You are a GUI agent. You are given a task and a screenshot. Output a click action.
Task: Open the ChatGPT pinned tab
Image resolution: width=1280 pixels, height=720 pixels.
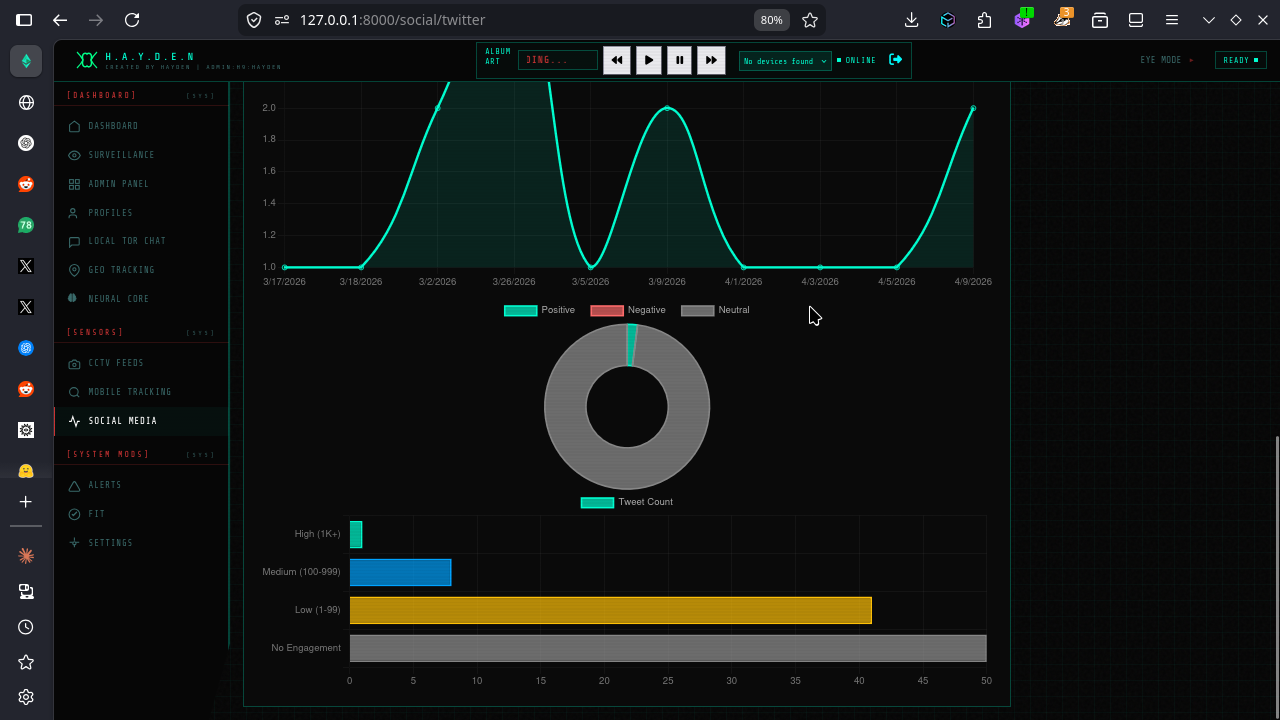tap(26, 143)
